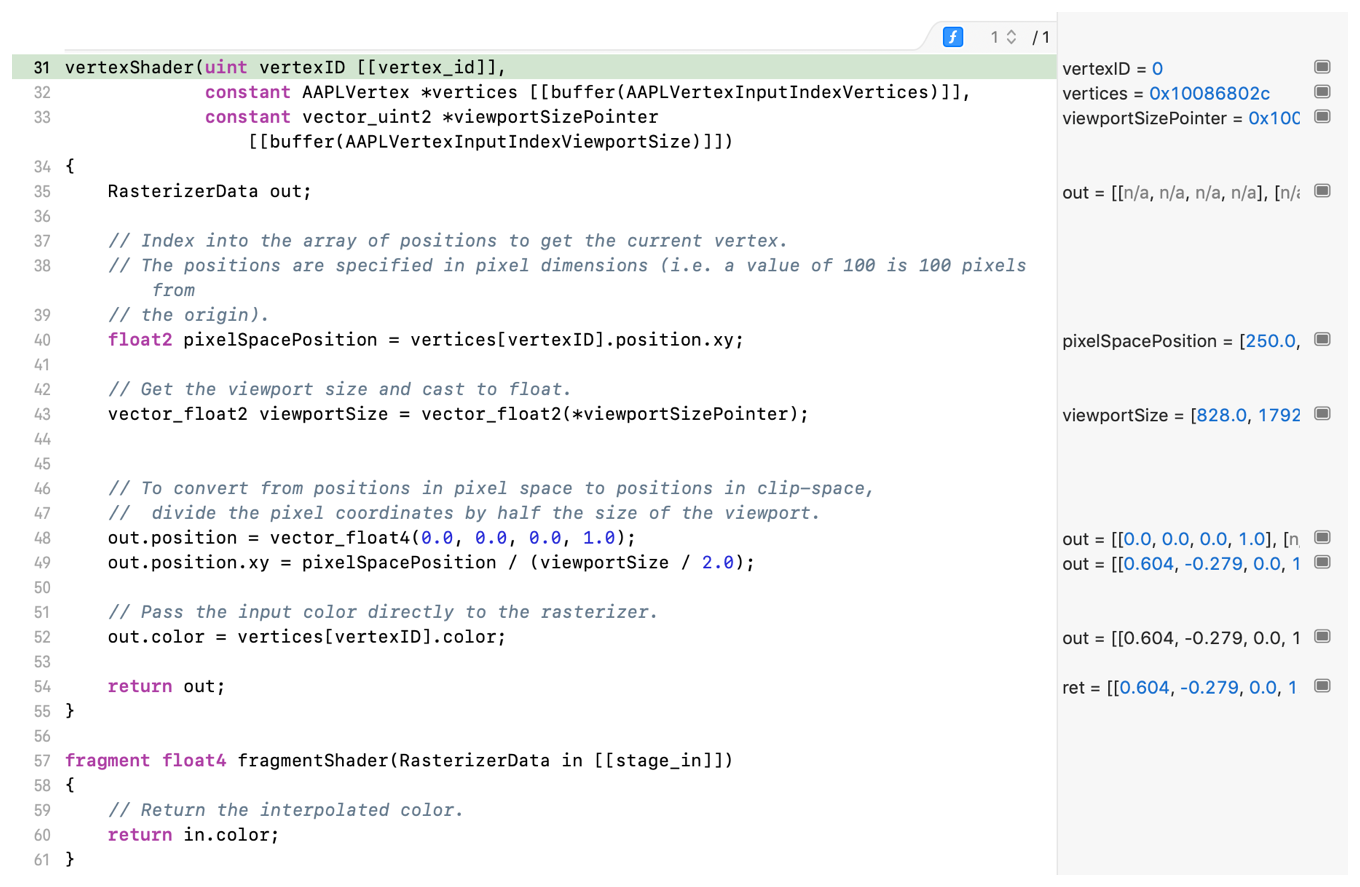The image size is (1360, 887).
Task: Click the out = [[n/a, n/a]] variable row
Action: click(x=1180, y=190)
